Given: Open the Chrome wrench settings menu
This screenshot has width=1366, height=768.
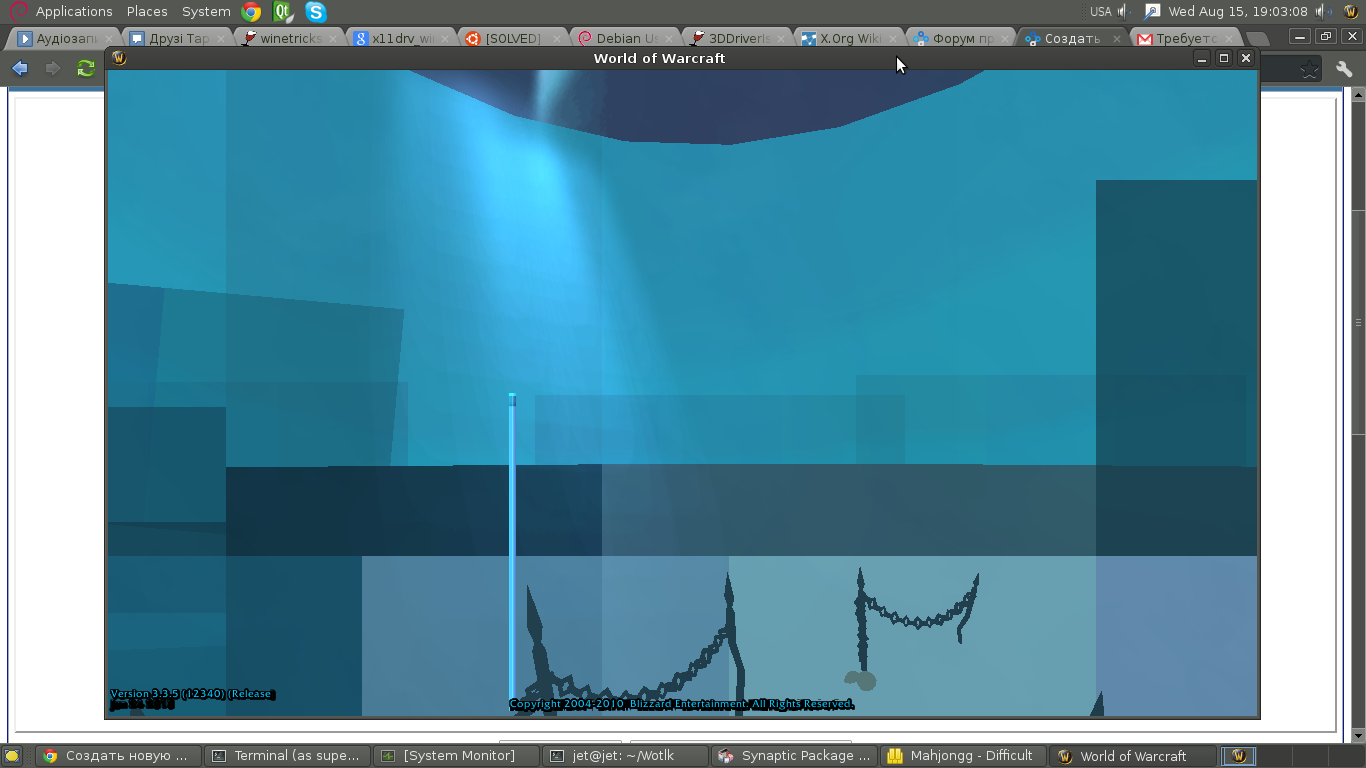Looking at the screenshot, I should point(1344,69).
